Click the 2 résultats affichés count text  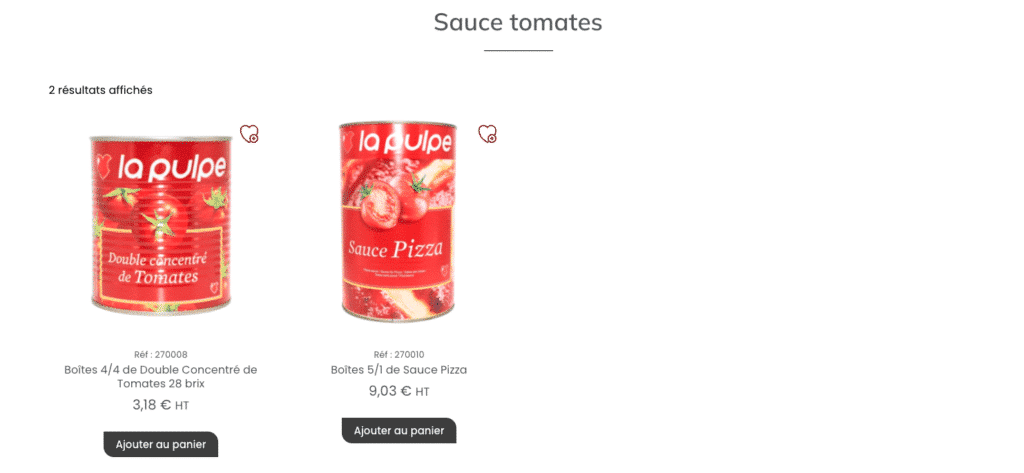pyautogui.click(x=101, y=90)
